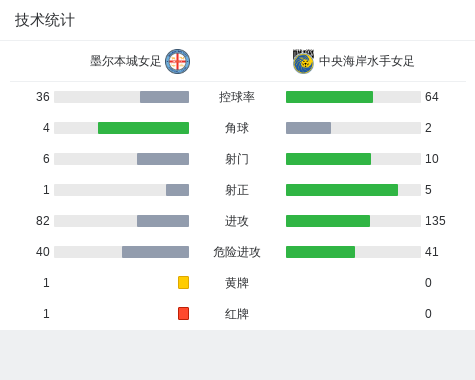Click the Melbourne City women's team logo
This screenshot has width=475, height=380.
coord(178,61)
